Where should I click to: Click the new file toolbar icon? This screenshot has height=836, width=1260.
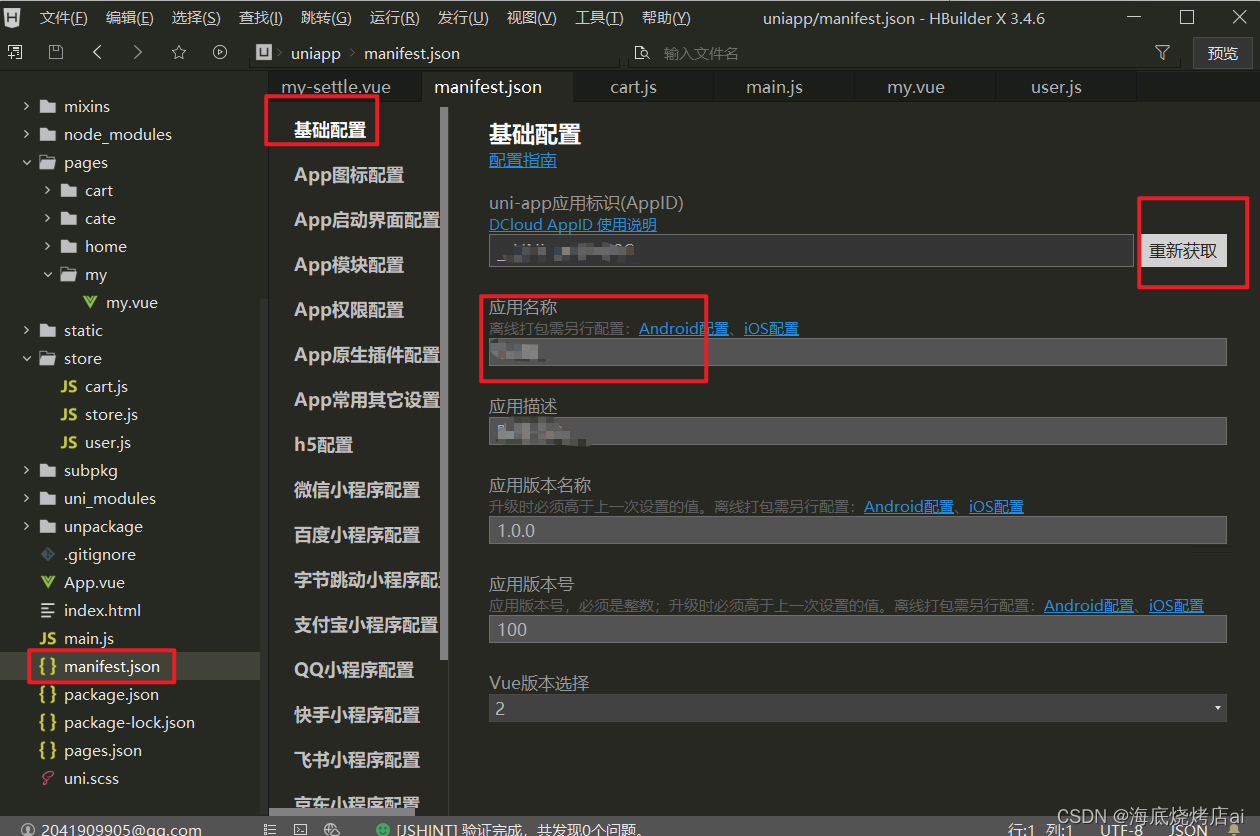click(x=14, y=53)
